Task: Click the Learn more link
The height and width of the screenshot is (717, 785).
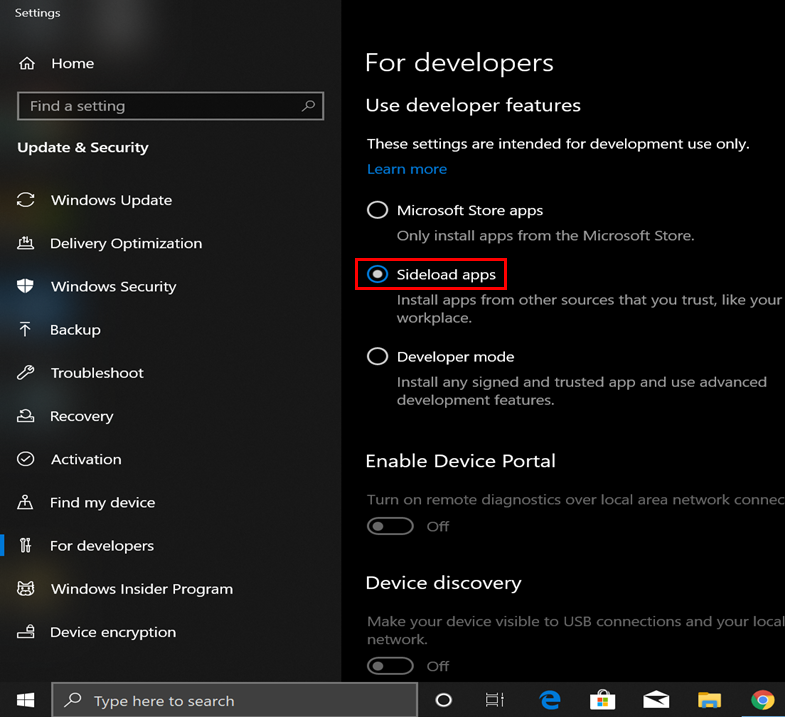Action: coord(407,169)
